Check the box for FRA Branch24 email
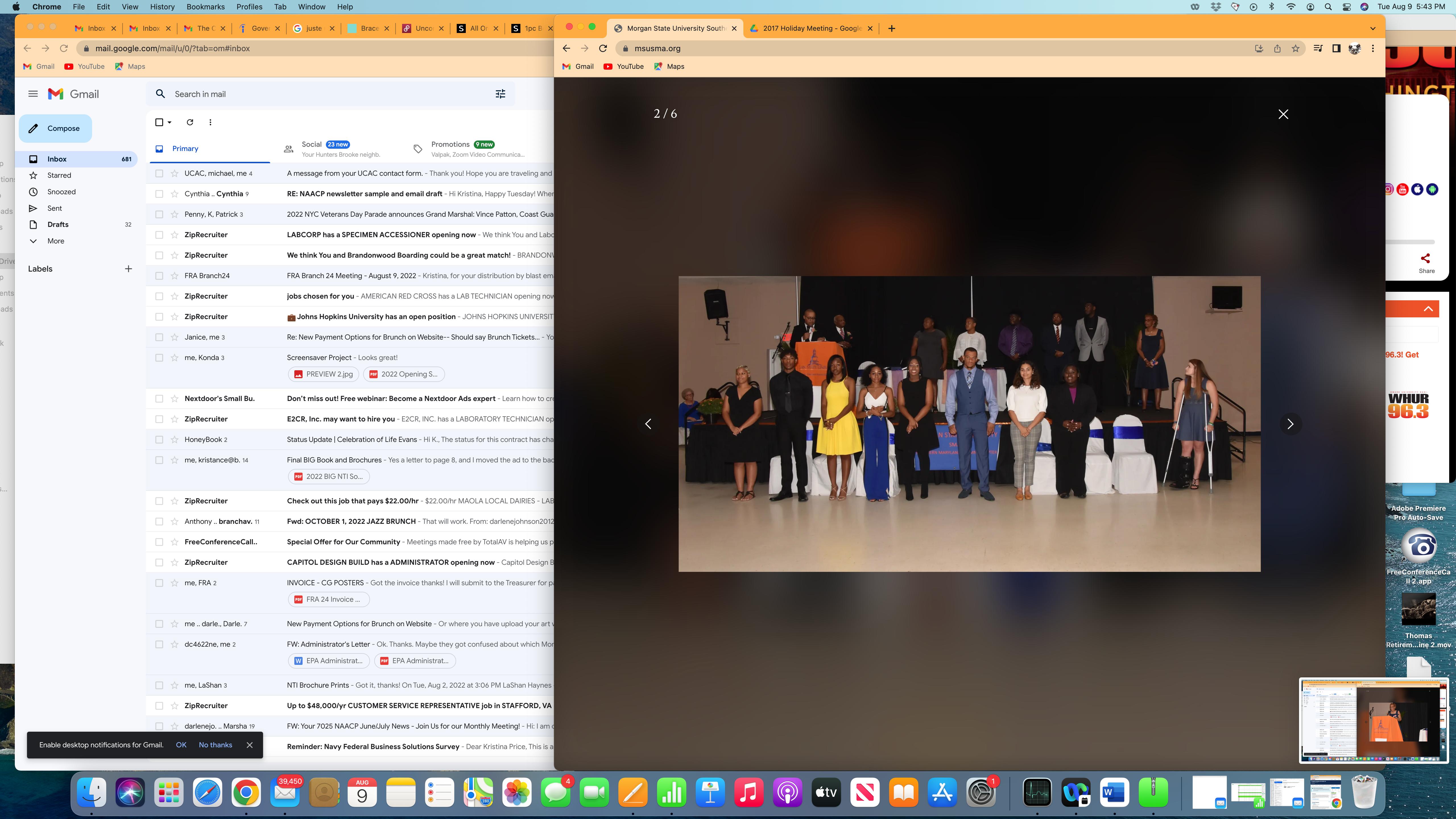1456x819 pixels. pyautogui.click(x=159, y=276)
